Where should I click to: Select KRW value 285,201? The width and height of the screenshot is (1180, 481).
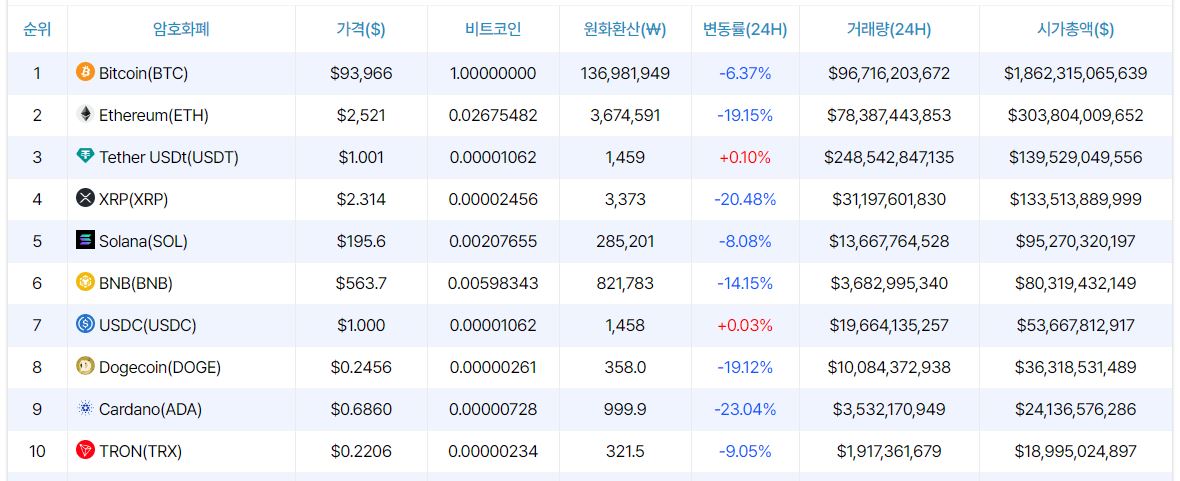625,242
